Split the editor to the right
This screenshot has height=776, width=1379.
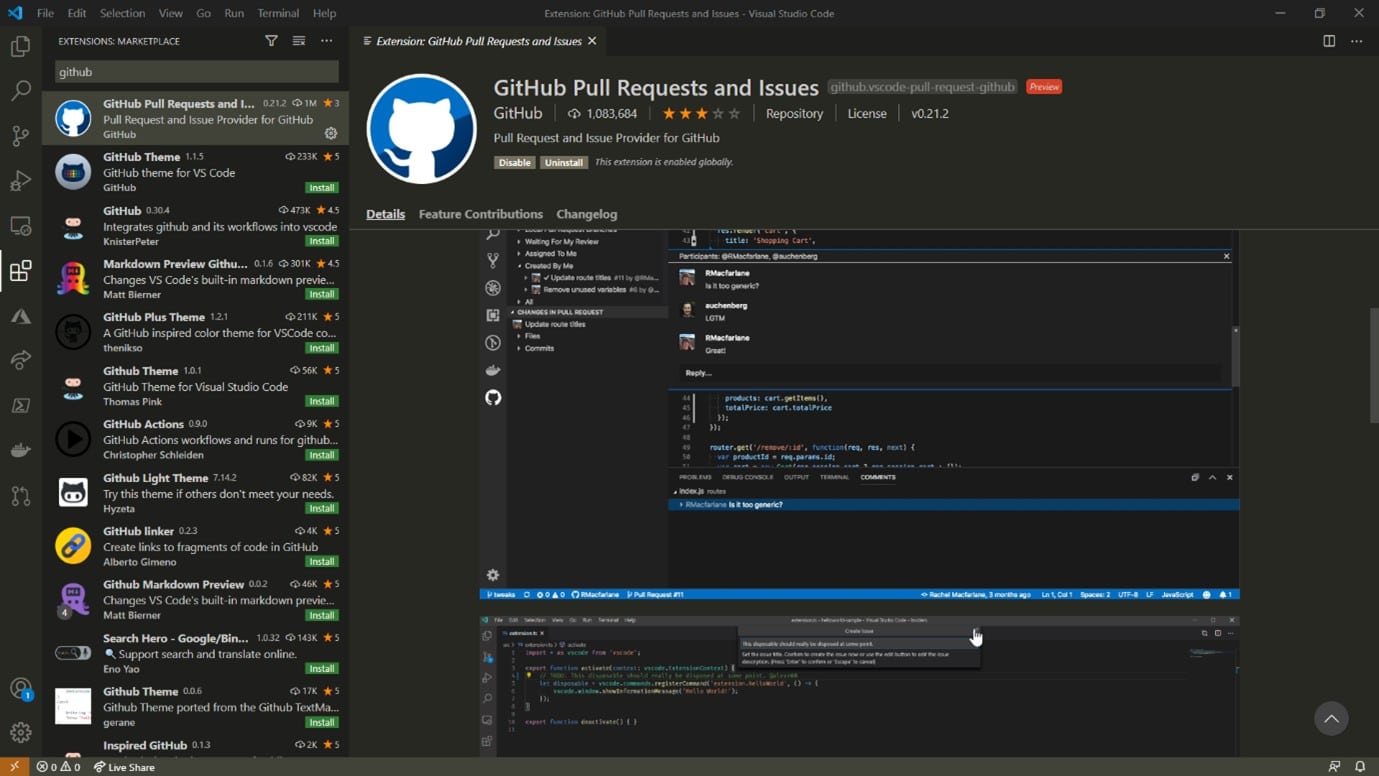pos(1329,41)
